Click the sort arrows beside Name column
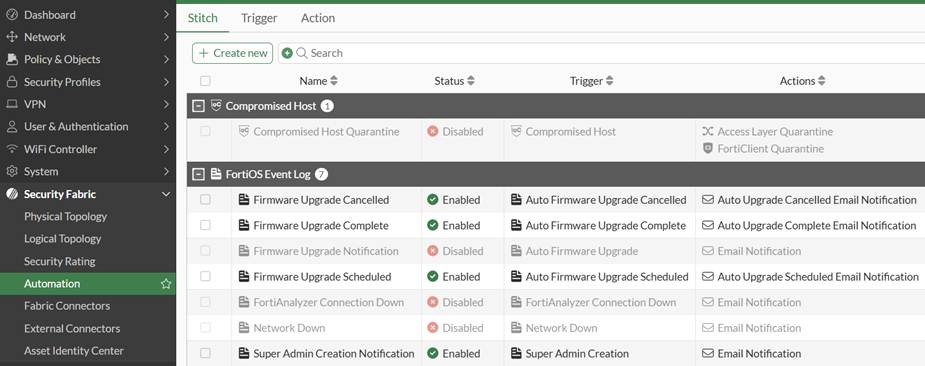The image size is (925, 366). click(334, 81)
